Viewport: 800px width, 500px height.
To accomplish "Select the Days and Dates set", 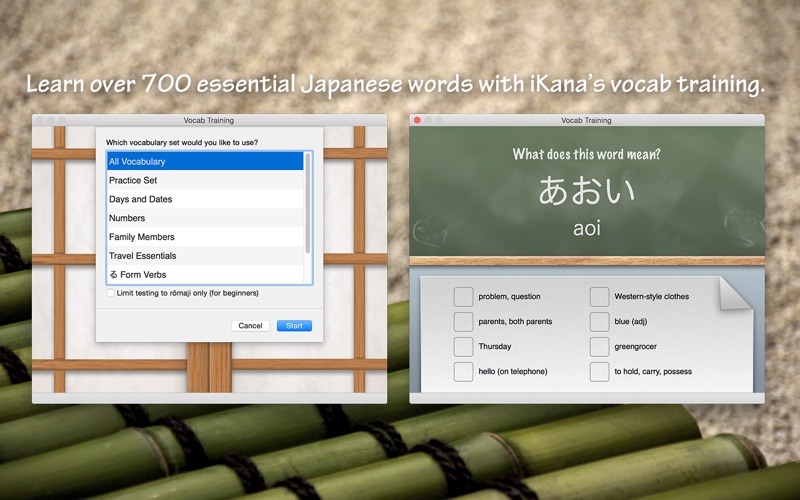I will pos(205,199).
